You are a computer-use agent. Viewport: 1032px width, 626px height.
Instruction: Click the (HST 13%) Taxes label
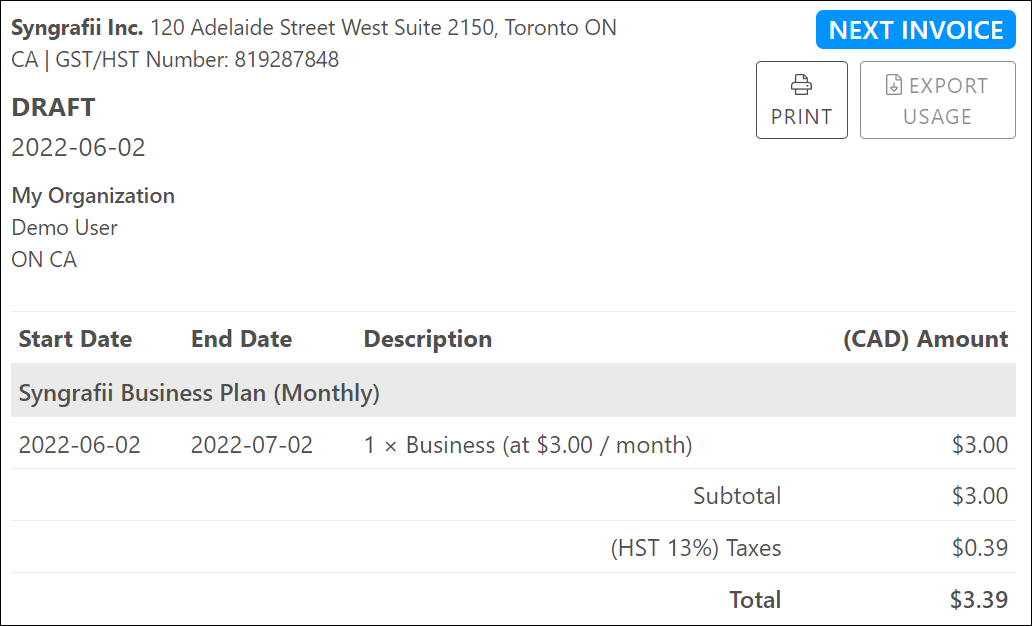click(x=695, y=548)
